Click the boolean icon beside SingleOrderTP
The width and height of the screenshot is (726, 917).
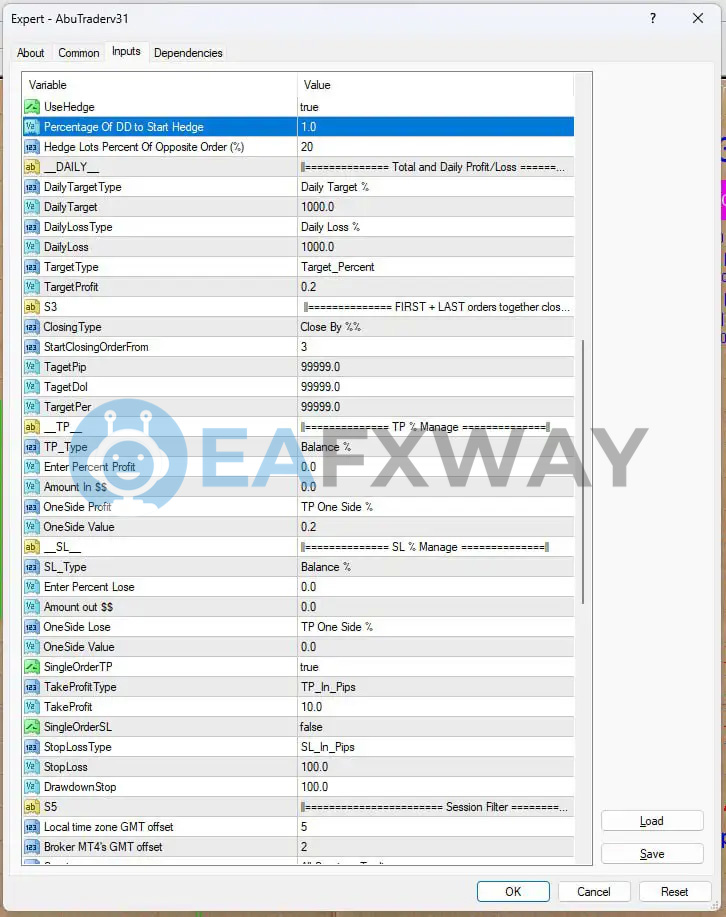tap(32, 667)
